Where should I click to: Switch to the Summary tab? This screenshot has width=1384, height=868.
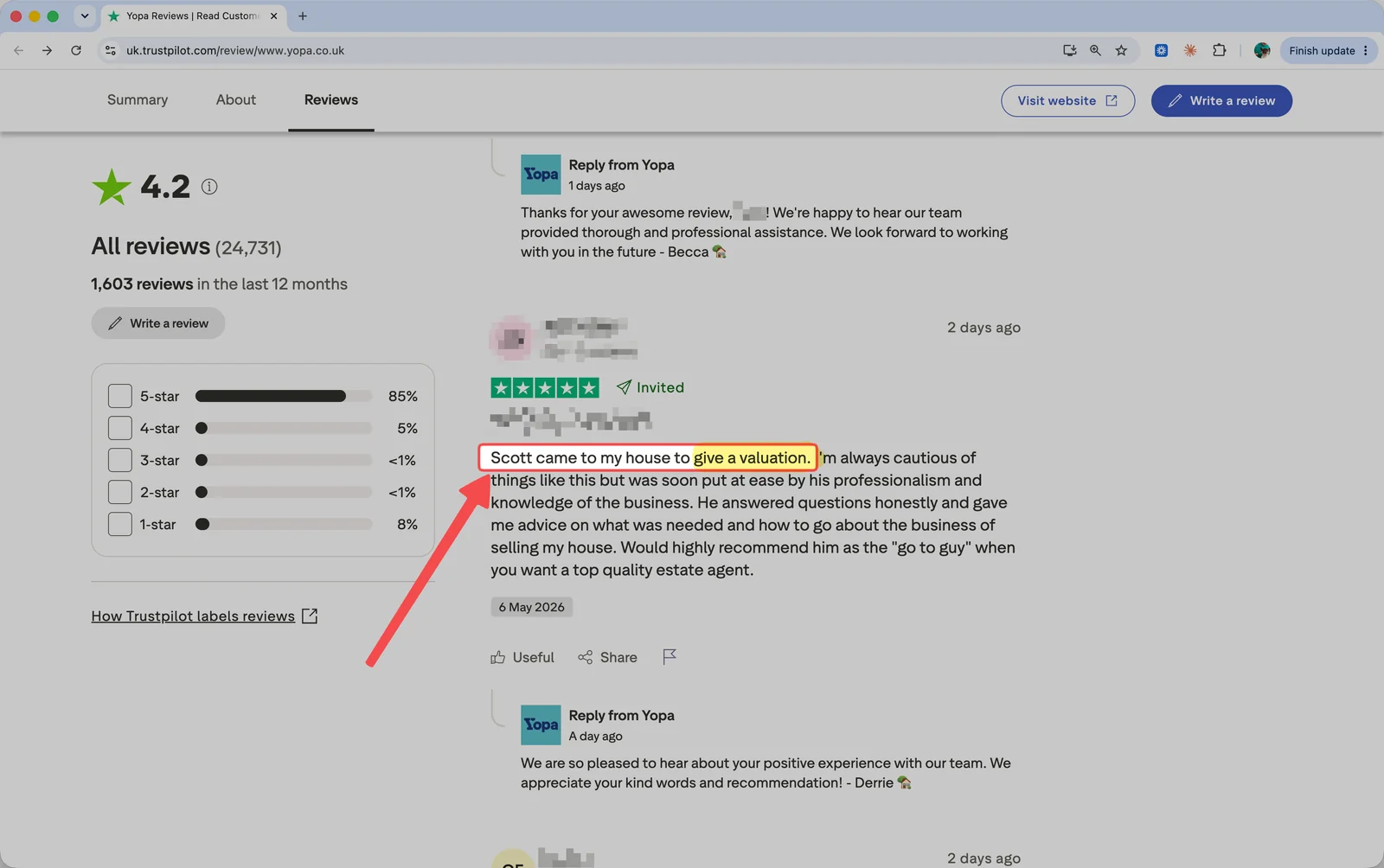[x=138, y=99]
